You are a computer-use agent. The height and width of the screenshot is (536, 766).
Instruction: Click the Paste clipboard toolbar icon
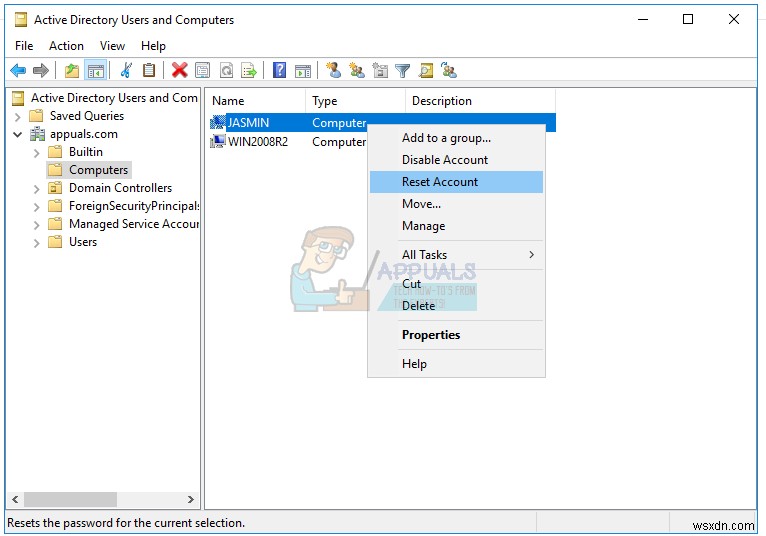tap(149, 70)
